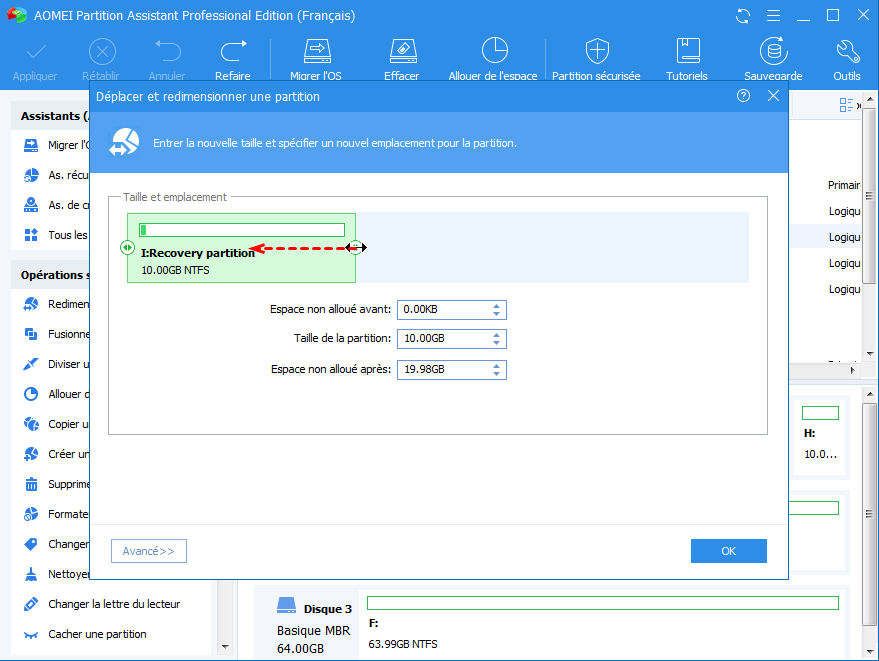Click the As. récupération sidebar icon
879x661 pixels.
tap(31, 175)
